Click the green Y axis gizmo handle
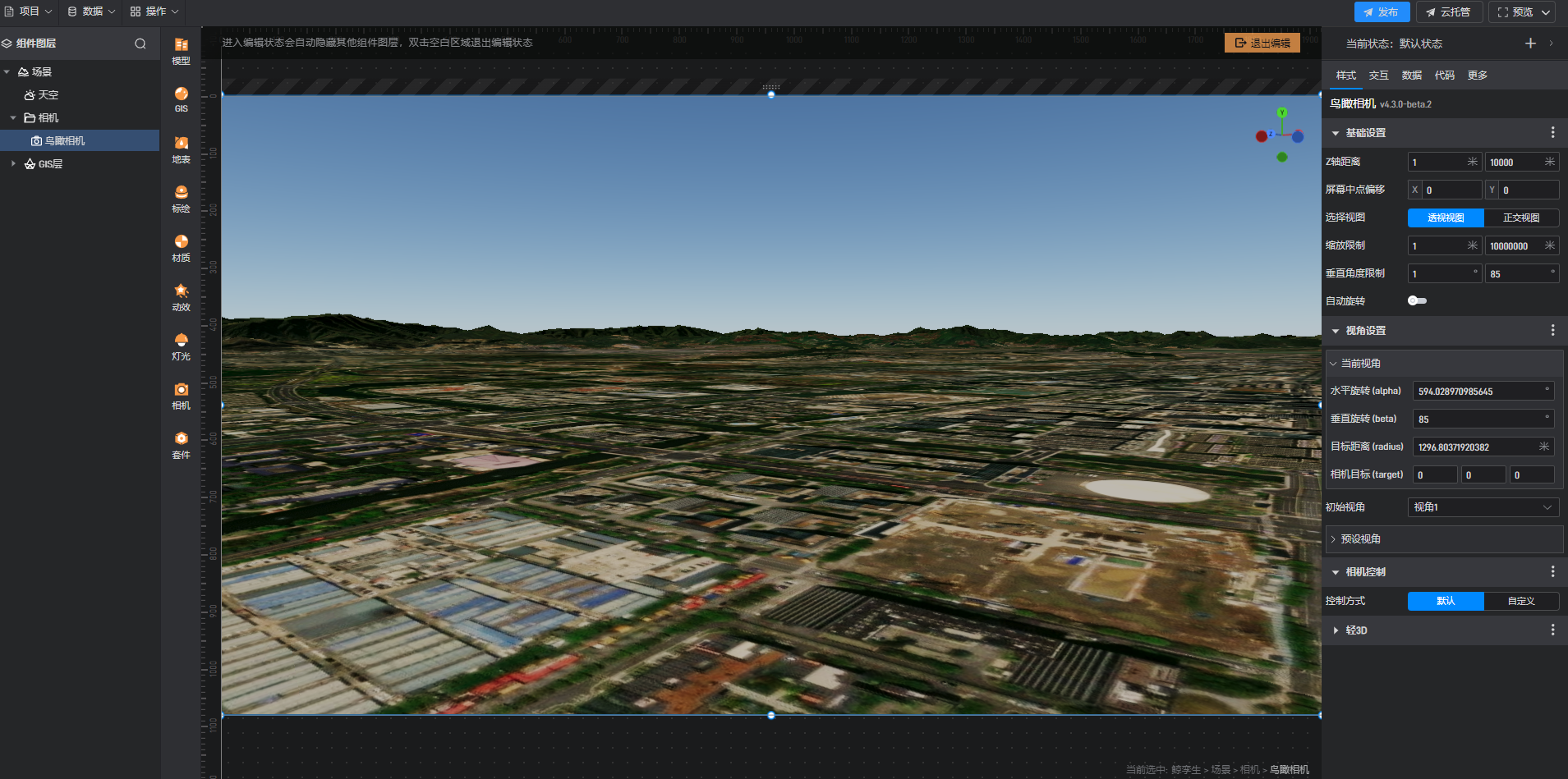Viewport: 1568px width, 779px height. (x=1282, y=112)
